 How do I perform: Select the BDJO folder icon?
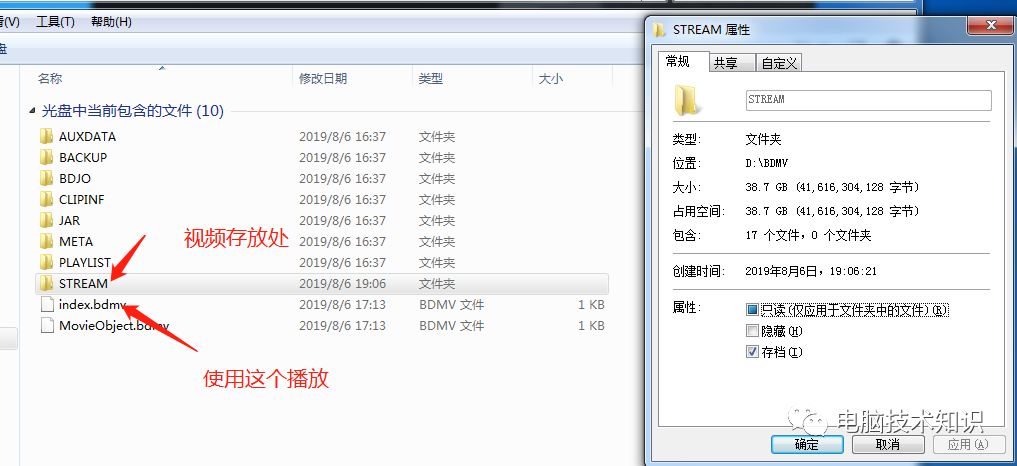click(x=46, y=178)
